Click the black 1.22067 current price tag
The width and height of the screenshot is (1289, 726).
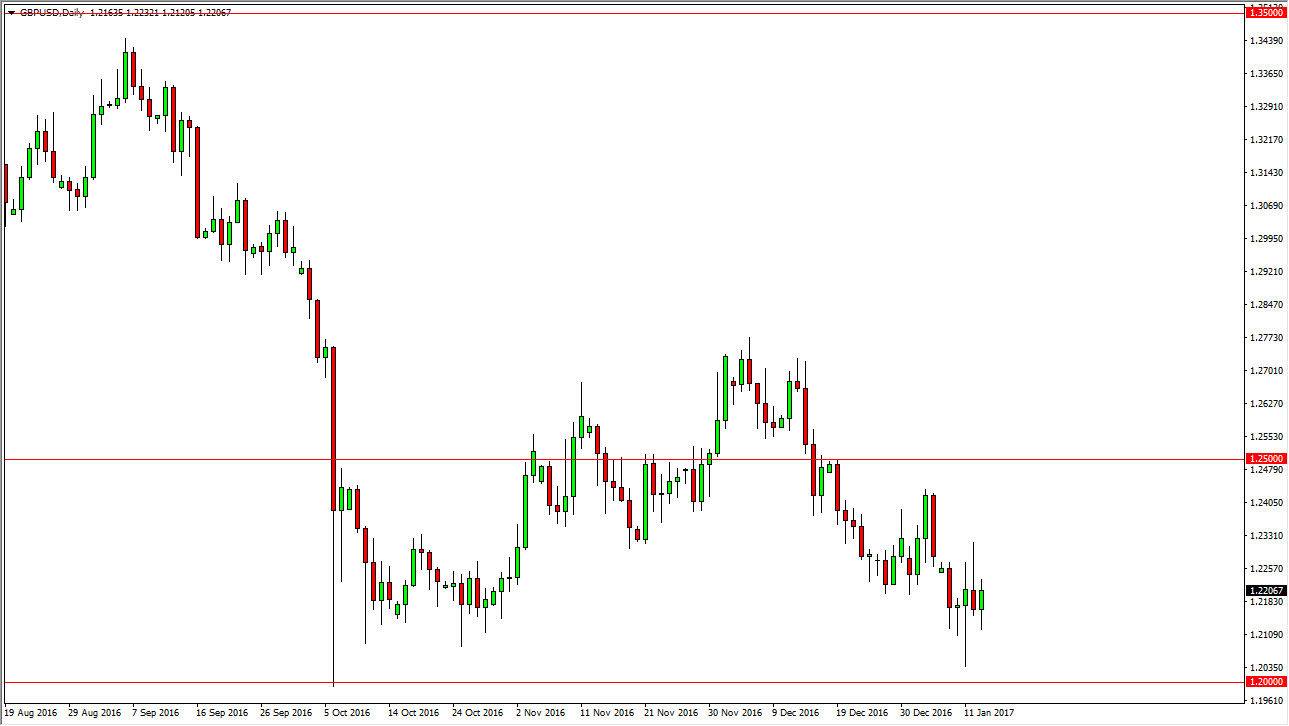pyautogui.click(x=1265, y=591)
